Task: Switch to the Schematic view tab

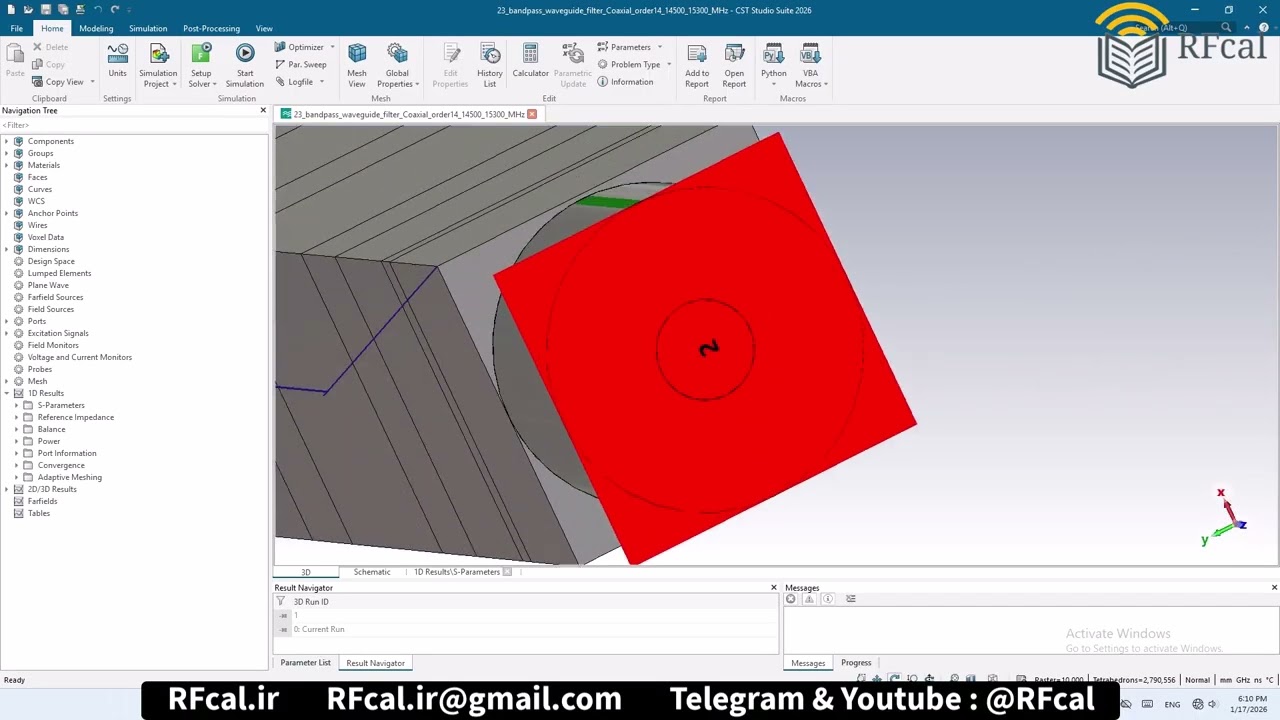Action: (372, 572)
